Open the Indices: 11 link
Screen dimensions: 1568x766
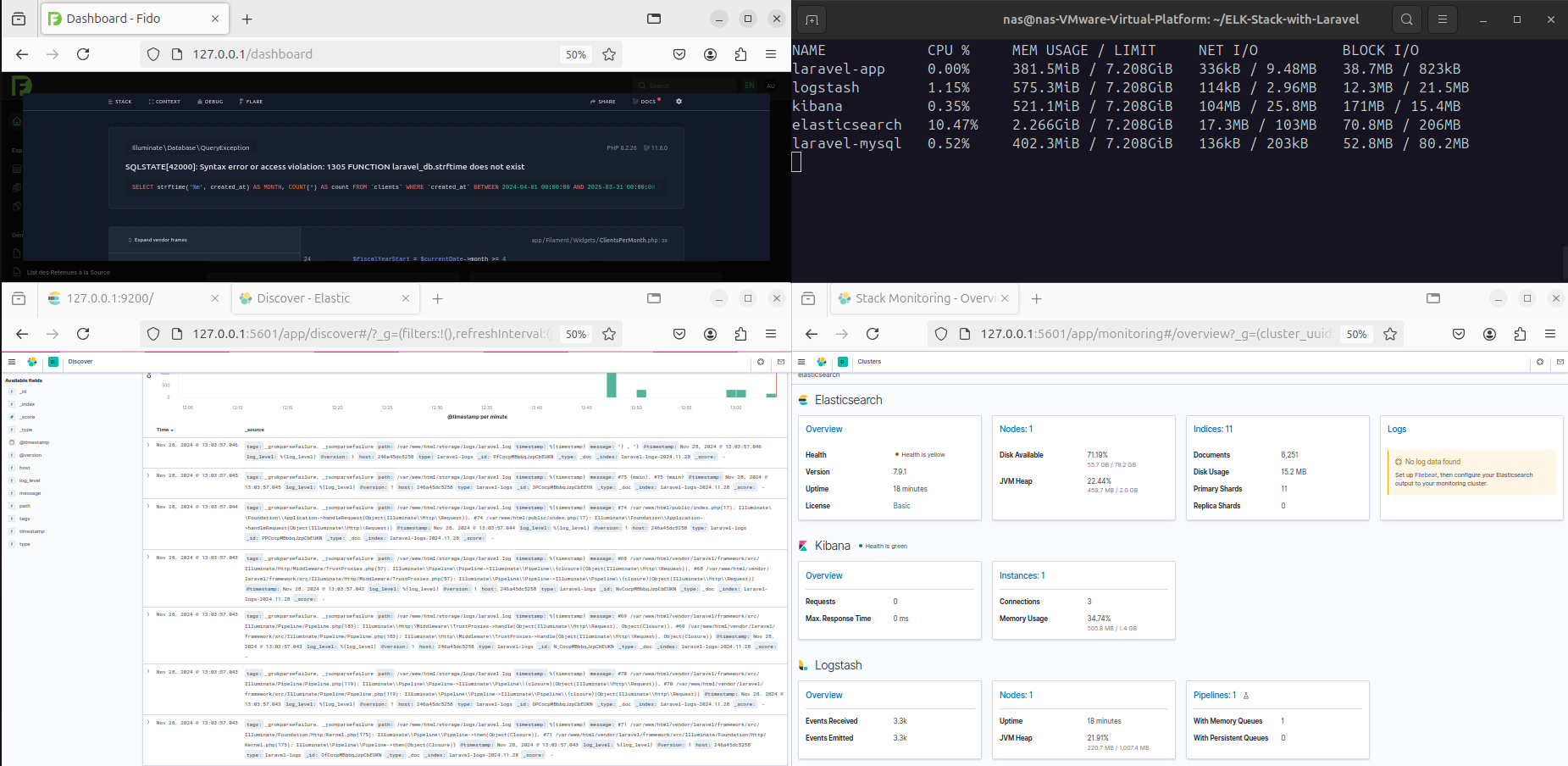(1213, 430)
